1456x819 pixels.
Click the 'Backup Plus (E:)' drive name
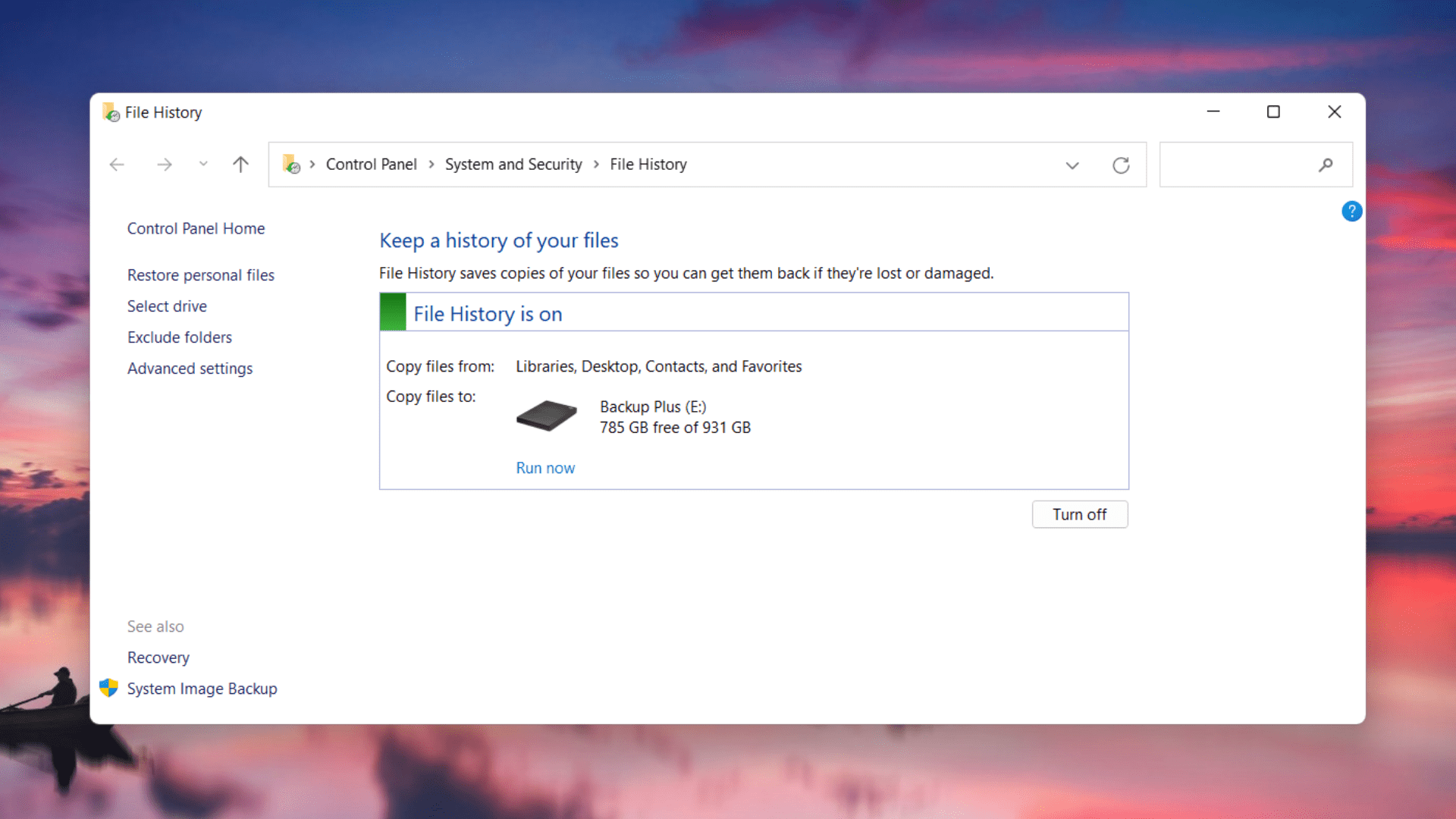(x=653, y=407)
